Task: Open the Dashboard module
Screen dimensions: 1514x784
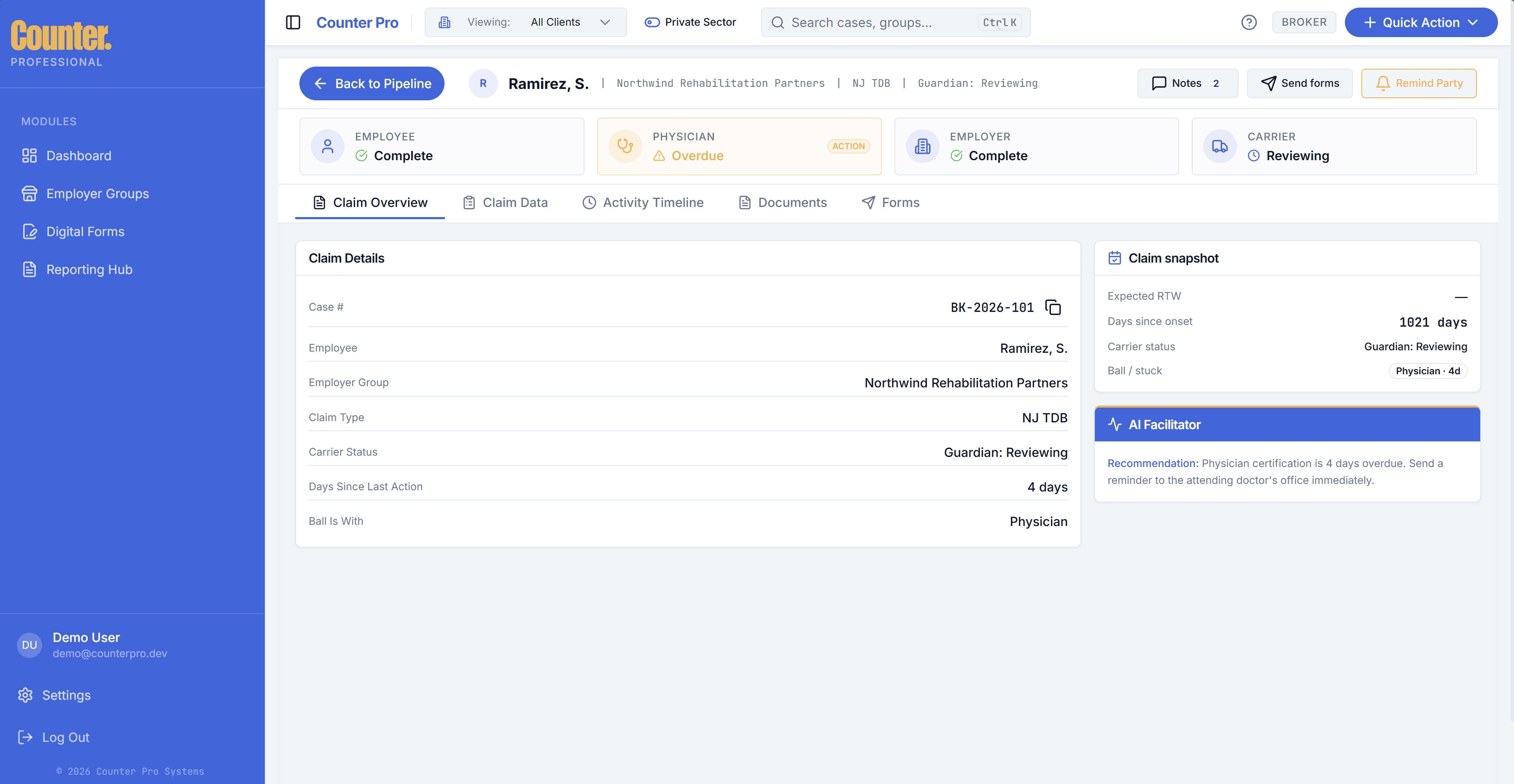Action: (79, 155)
